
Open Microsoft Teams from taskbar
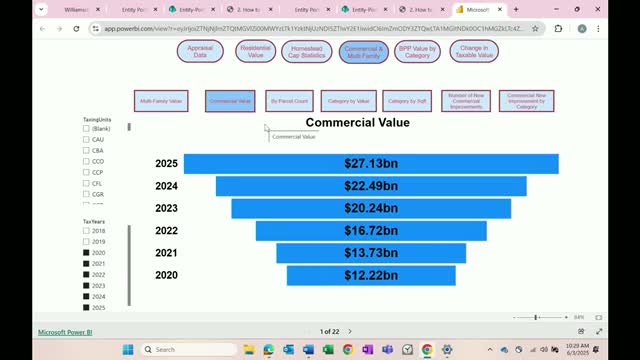pyautogui.click(x=387, y=349)
